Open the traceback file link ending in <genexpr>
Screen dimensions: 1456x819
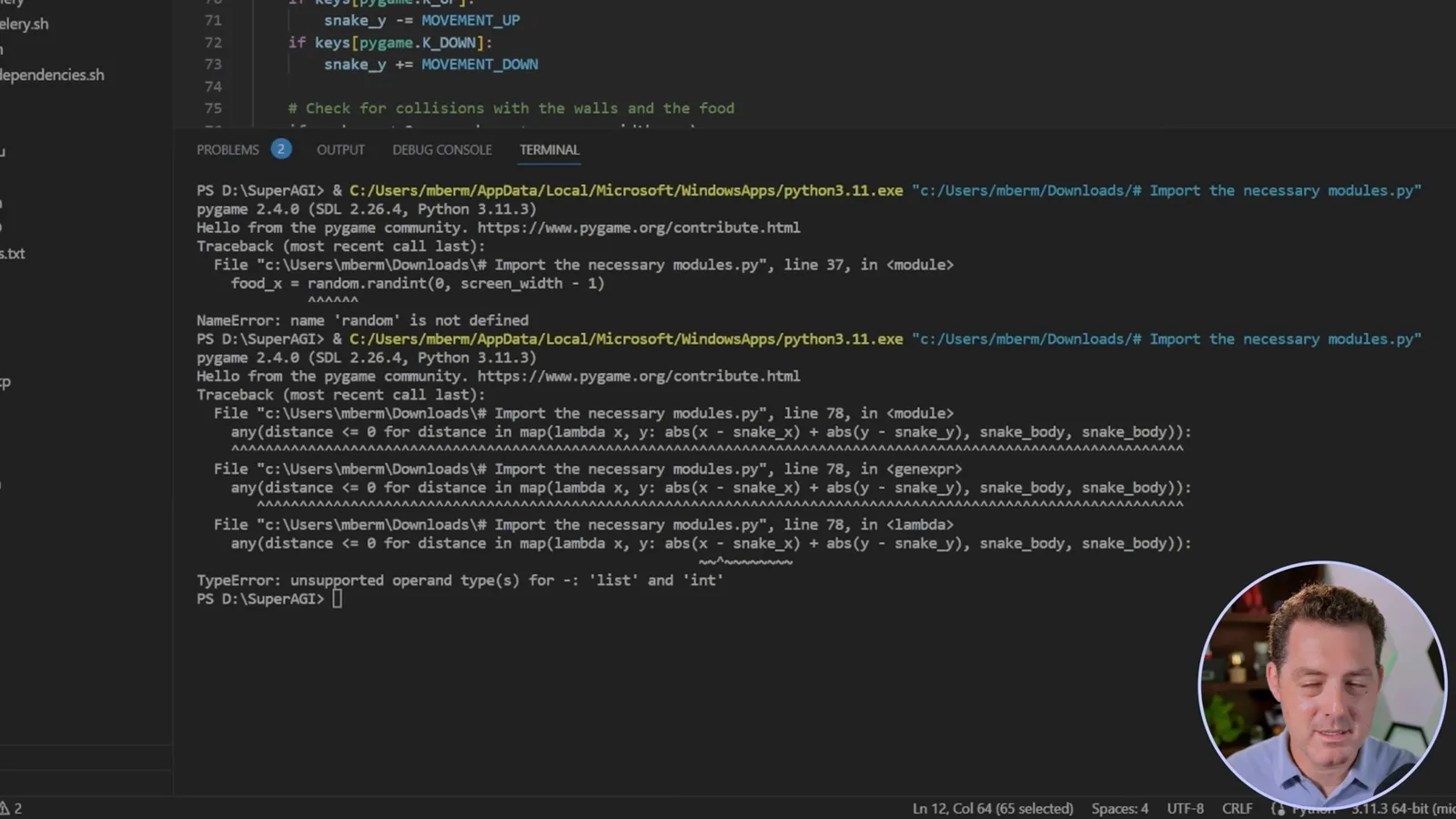tap(588, 469)
